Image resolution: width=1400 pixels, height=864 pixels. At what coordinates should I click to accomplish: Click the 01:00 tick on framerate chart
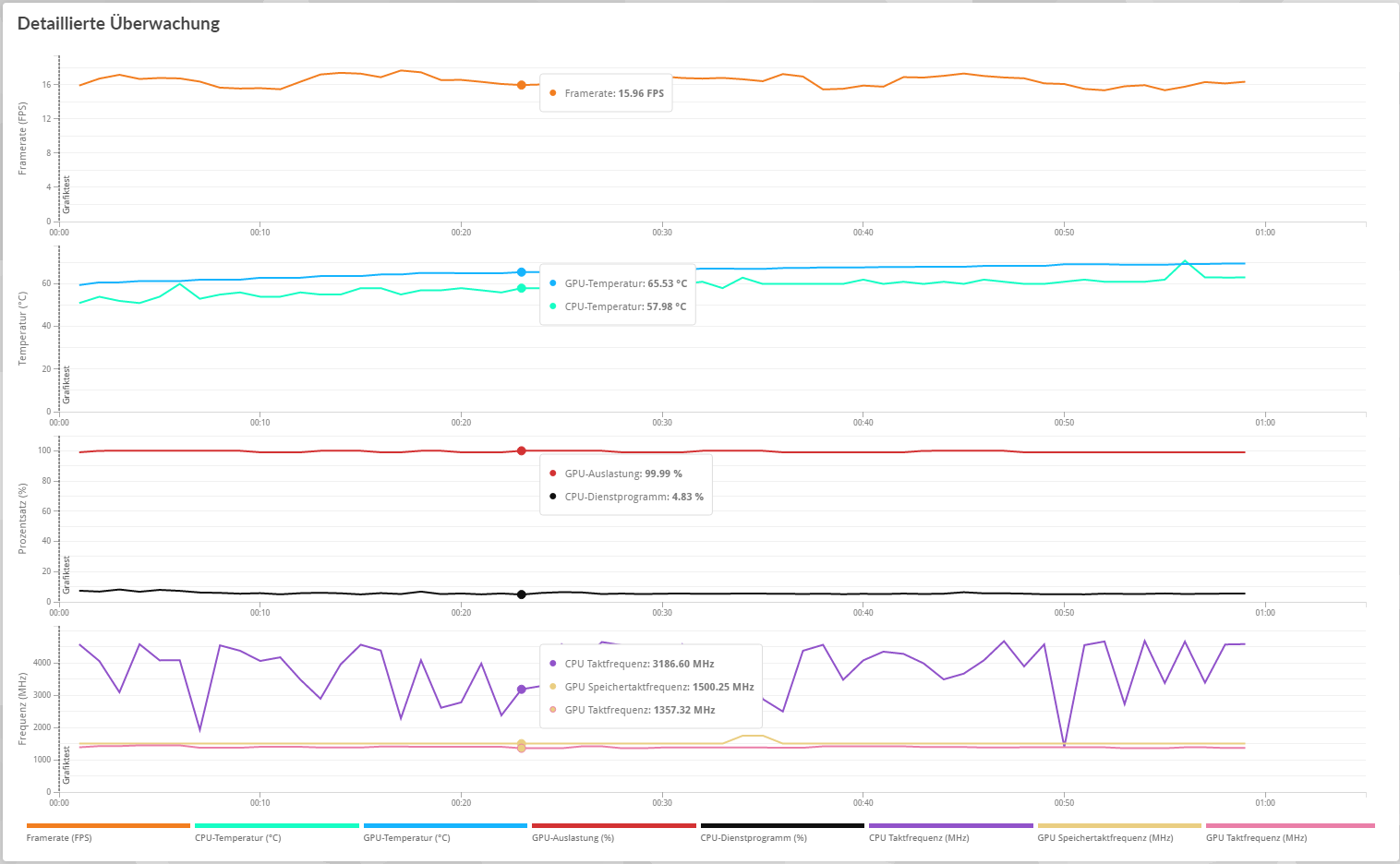tap(1265, 233)
